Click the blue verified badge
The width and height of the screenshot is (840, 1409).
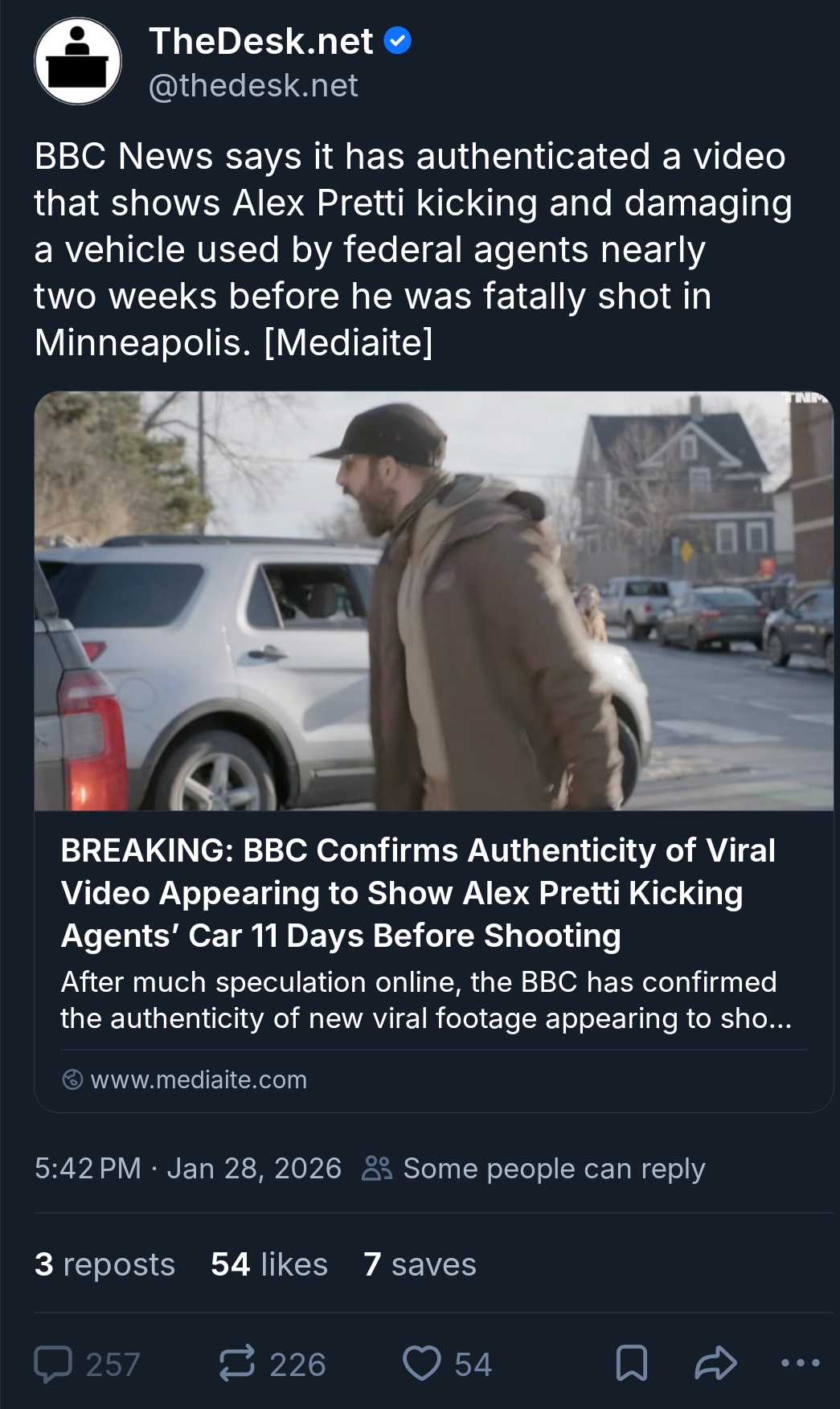click(397, 40)
